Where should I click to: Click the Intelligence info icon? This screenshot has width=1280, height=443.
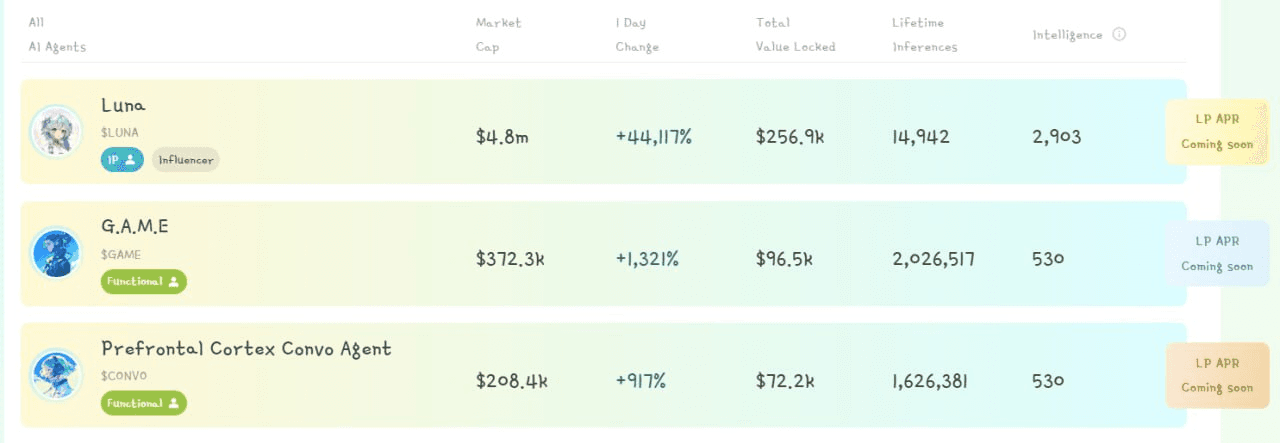click(x=1119, y=34)
